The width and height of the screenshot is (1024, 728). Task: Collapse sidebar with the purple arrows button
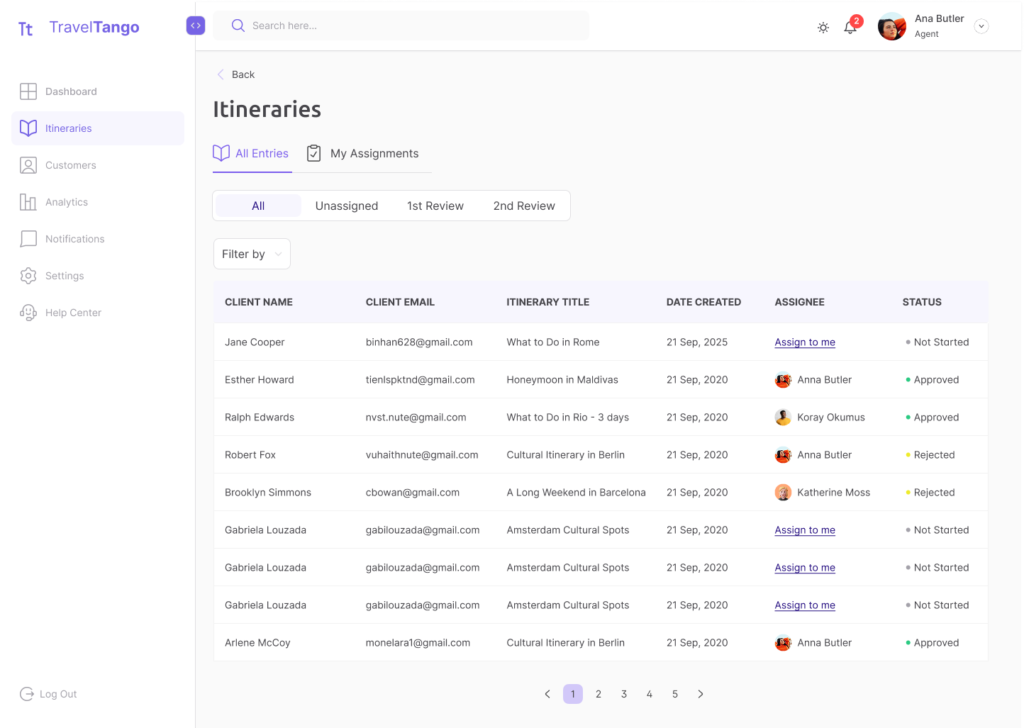click(x=195, y=26)
